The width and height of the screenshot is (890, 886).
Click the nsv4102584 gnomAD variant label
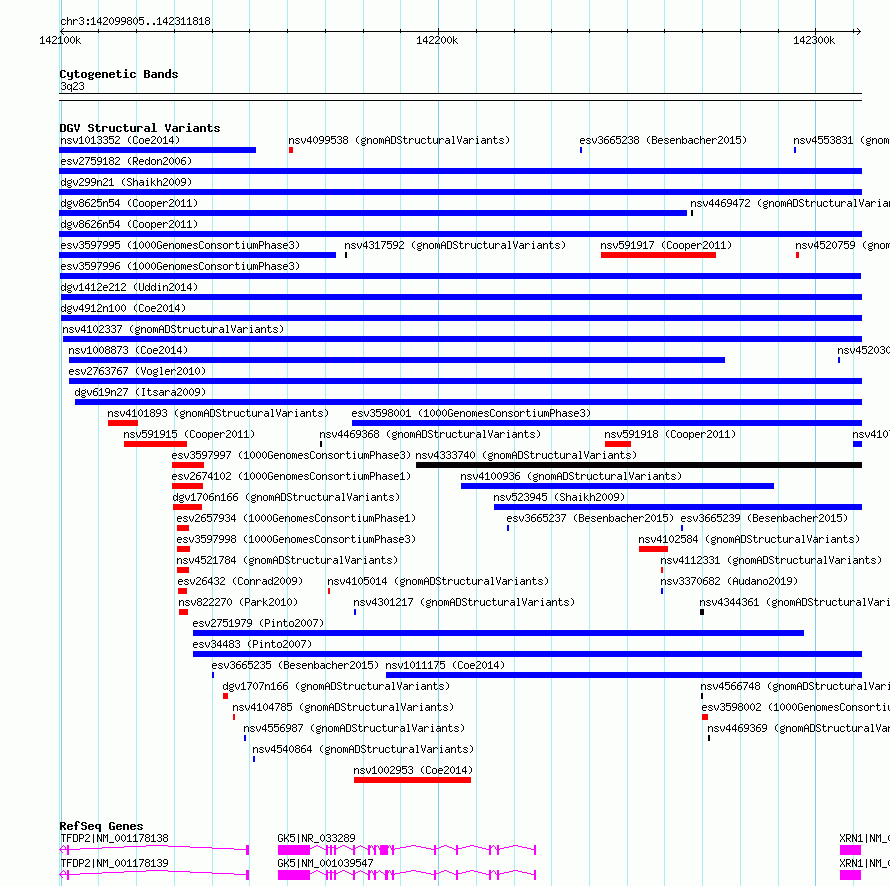pyautogui.click(x=749, y=539)
